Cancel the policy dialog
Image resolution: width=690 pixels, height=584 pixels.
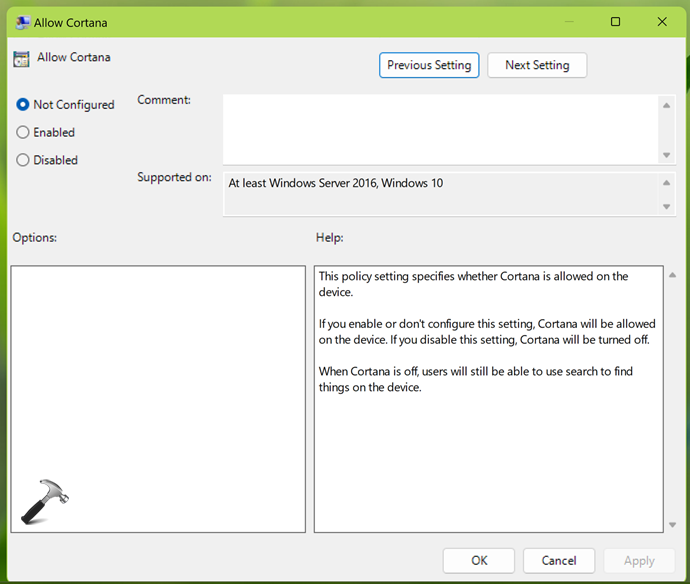559,561
